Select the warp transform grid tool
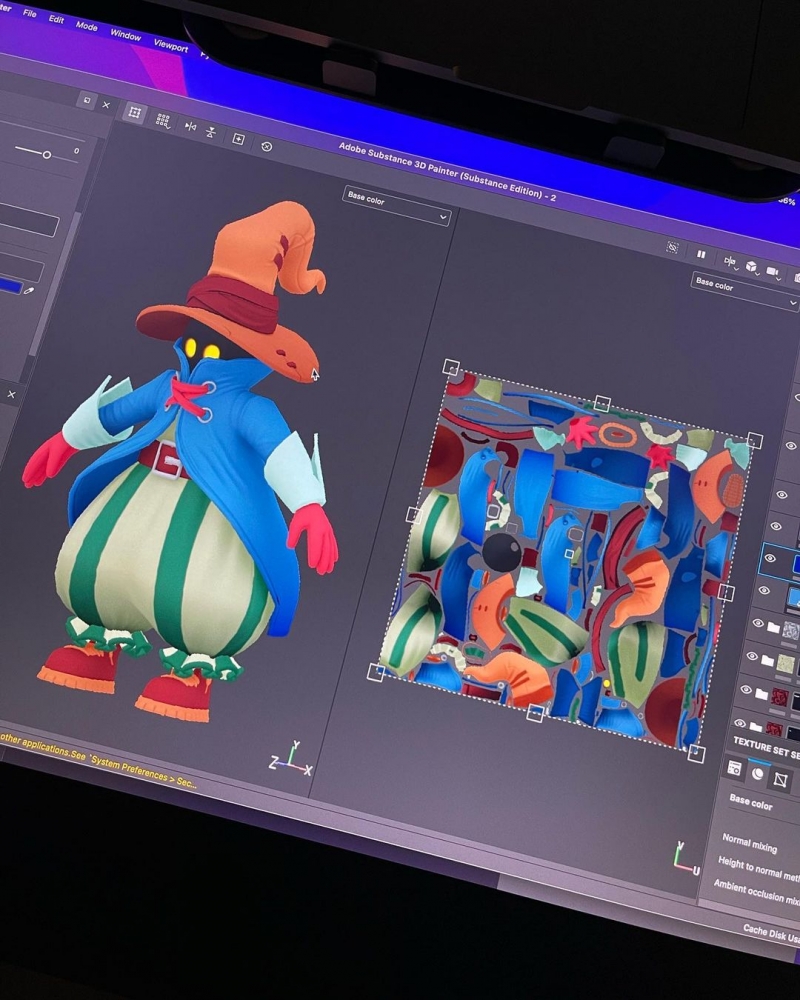 [x=135, y=113]
